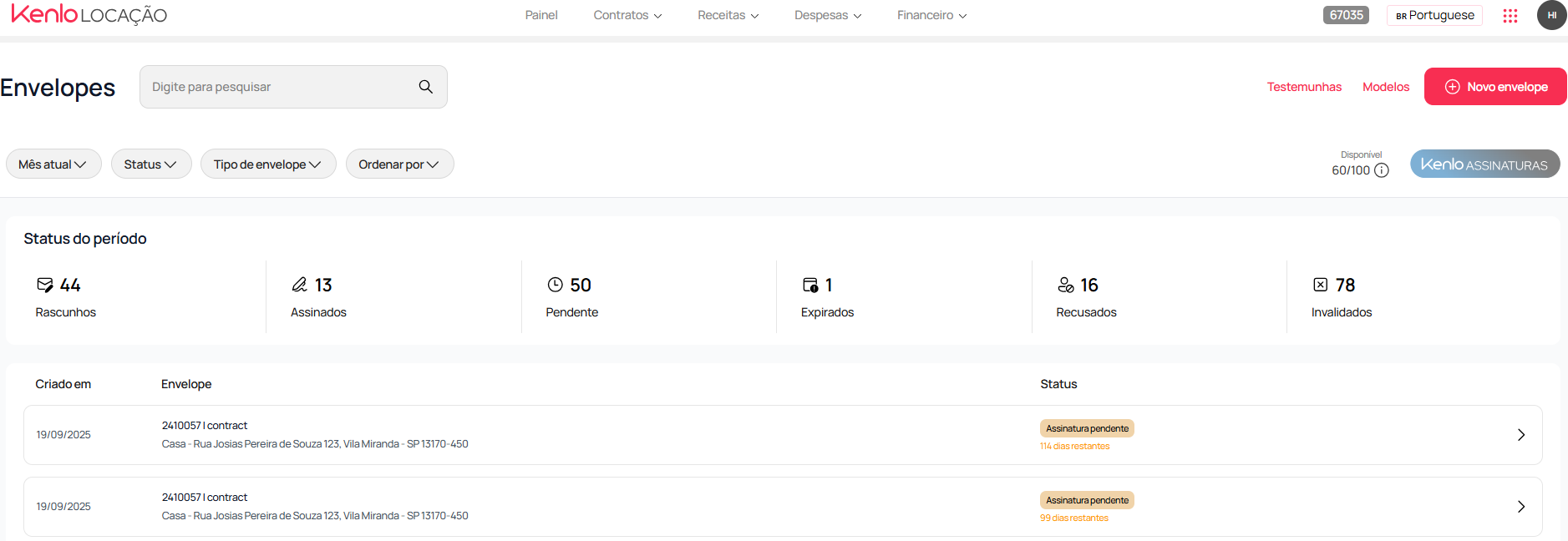This screenshot has width=1568, height=541.
Task: Click the search magnifier icon
Action: (425, 87)
